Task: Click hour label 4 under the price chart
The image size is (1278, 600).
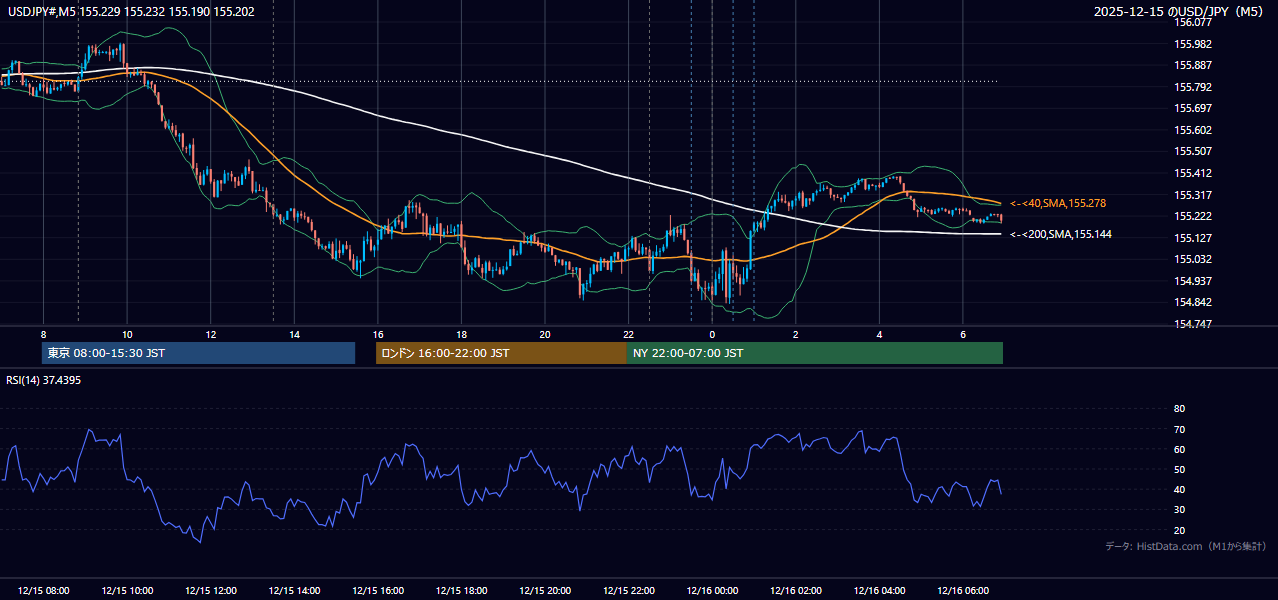Action: [879, 334]
